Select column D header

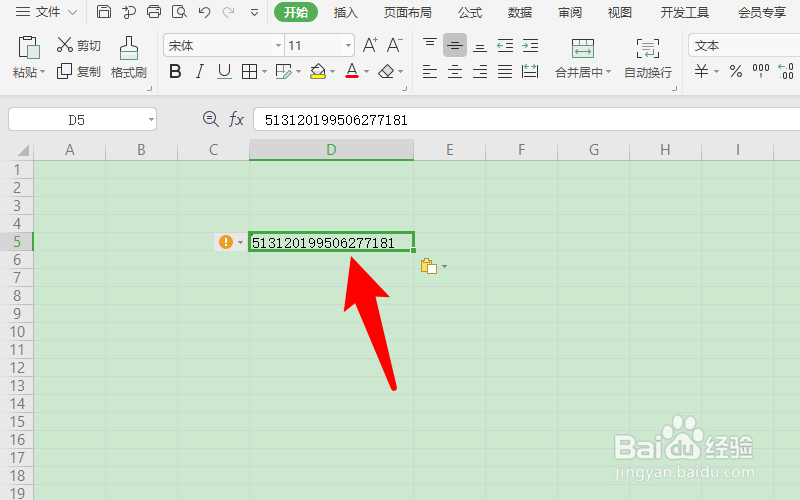pos(331,149)
